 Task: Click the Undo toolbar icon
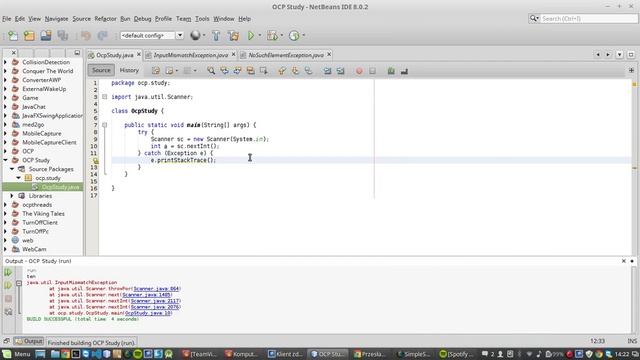[x=85, y=36]
